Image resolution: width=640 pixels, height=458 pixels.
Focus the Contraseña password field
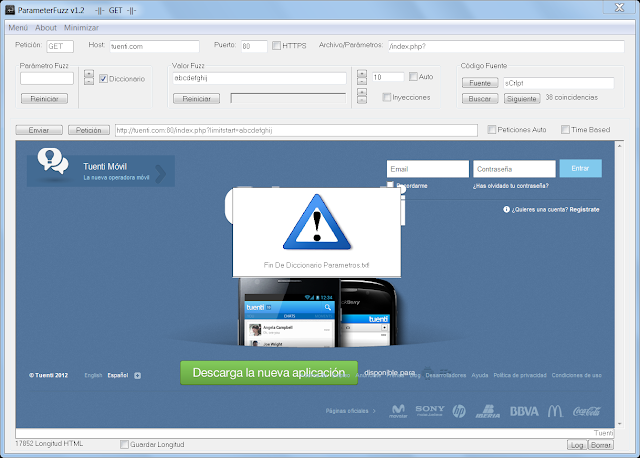[514, 169]
